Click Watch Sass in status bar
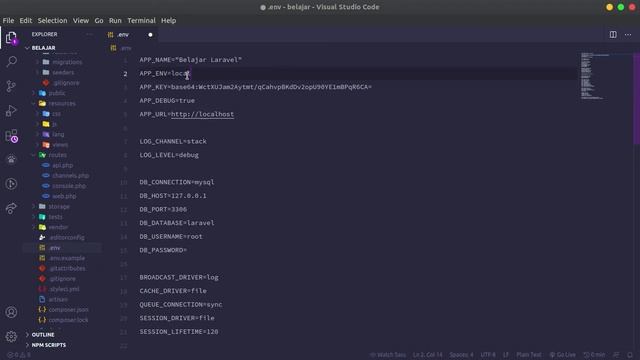Image resolution: width=640 pixels, height=360 pixels. pos(388,355)
